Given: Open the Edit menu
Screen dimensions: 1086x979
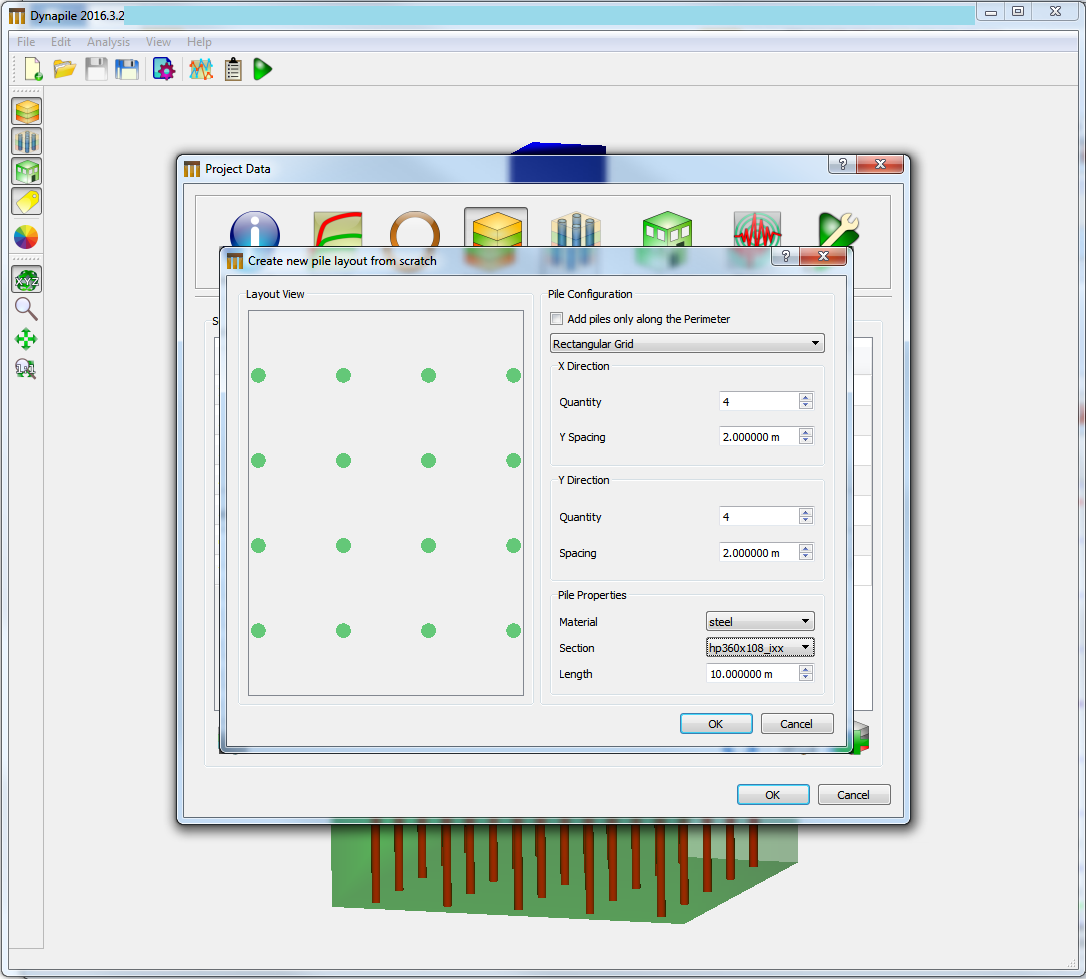Looking at the screenshot, I should point(61,42).
